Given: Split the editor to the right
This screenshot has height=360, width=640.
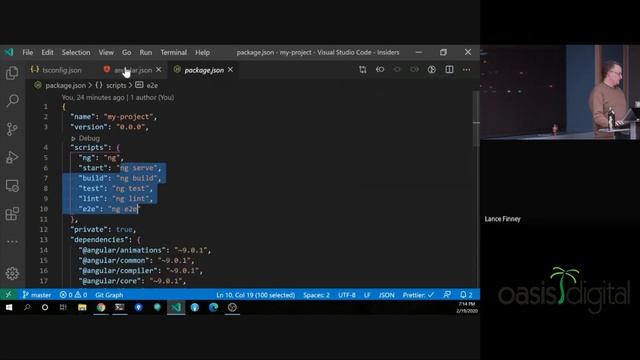Looking at the screenshot, I should [449, 70].
